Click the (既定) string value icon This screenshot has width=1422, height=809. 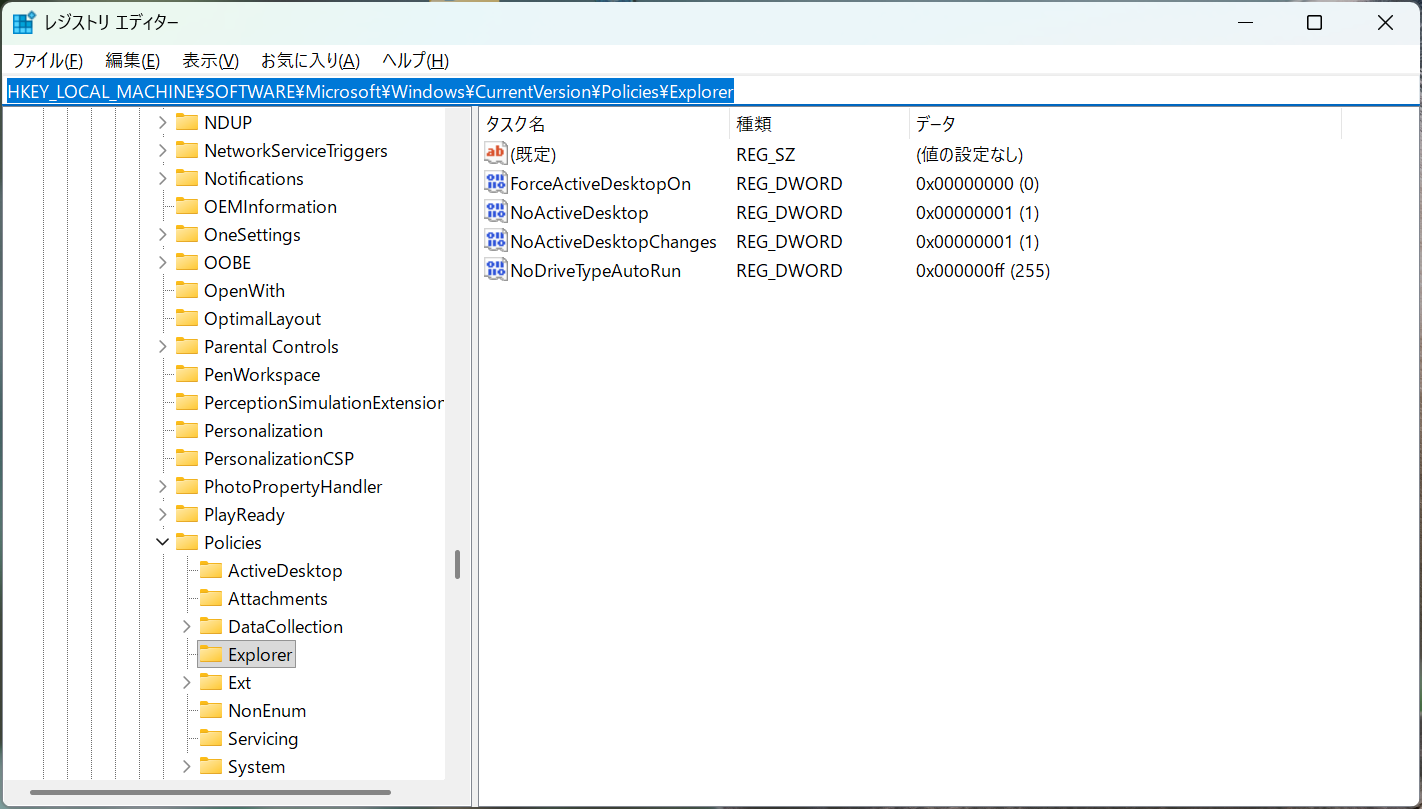[496, 154]
